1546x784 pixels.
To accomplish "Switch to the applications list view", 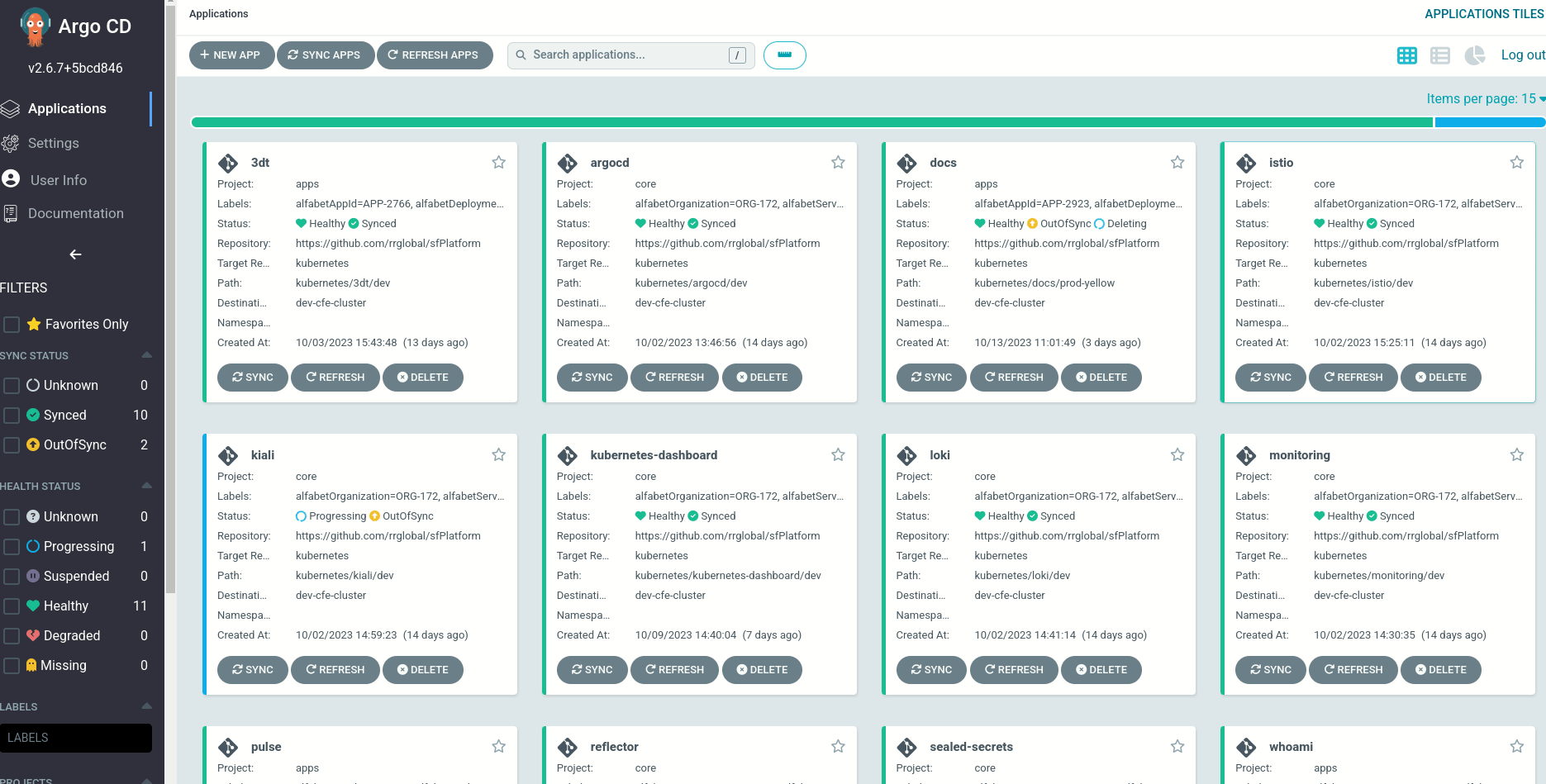I will coord(1440,55).
